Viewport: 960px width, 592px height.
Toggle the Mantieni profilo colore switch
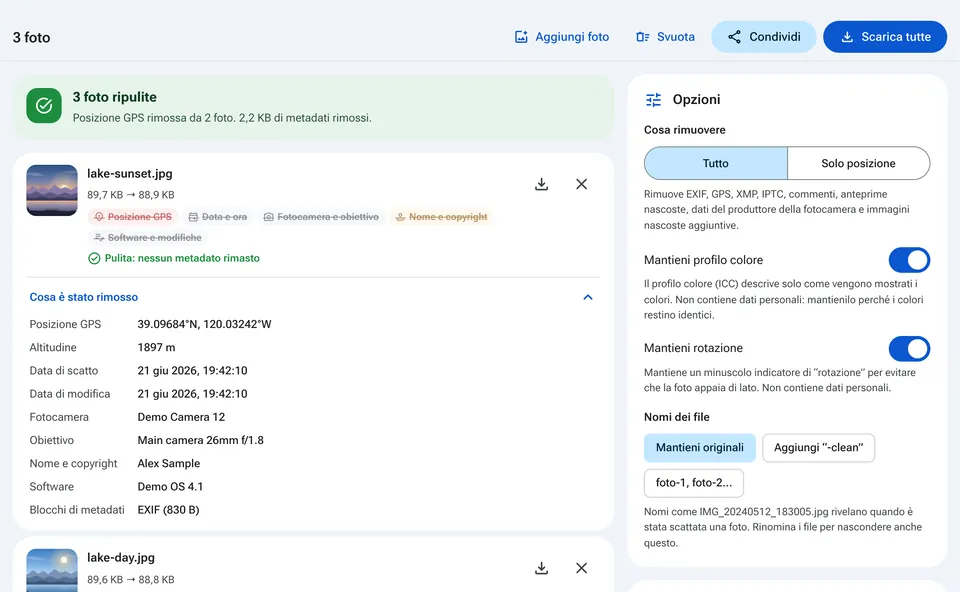(x=909, y=260)
